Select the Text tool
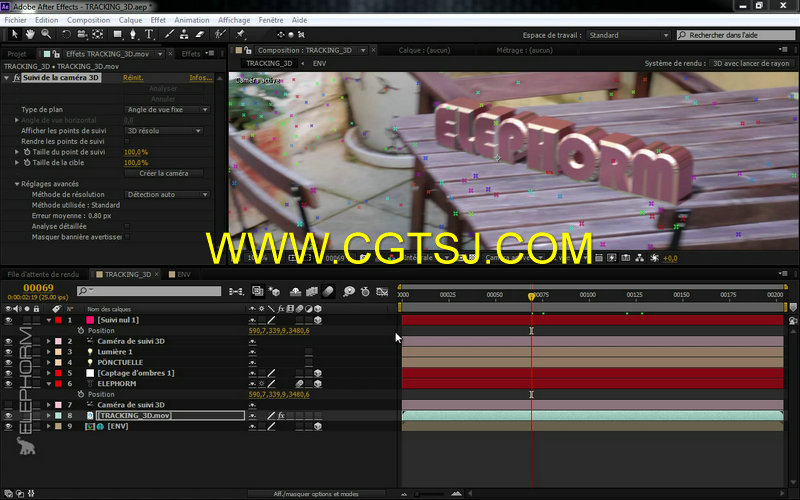The width and height of the screenshot is (800, 500). click(148, 34)
